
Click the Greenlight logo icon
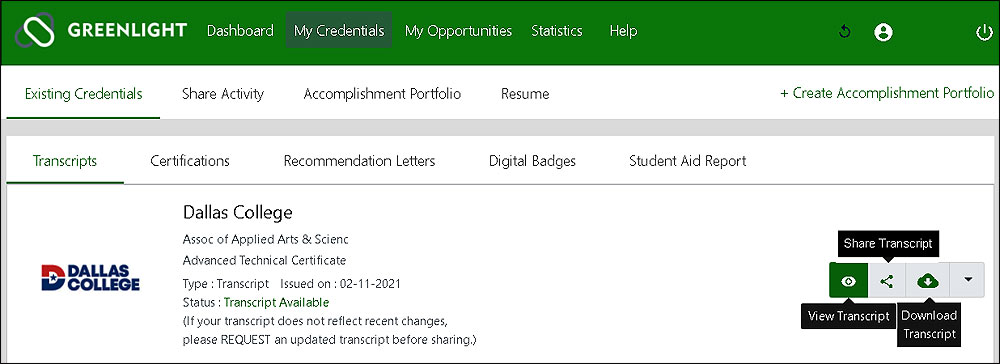[35, 30]
